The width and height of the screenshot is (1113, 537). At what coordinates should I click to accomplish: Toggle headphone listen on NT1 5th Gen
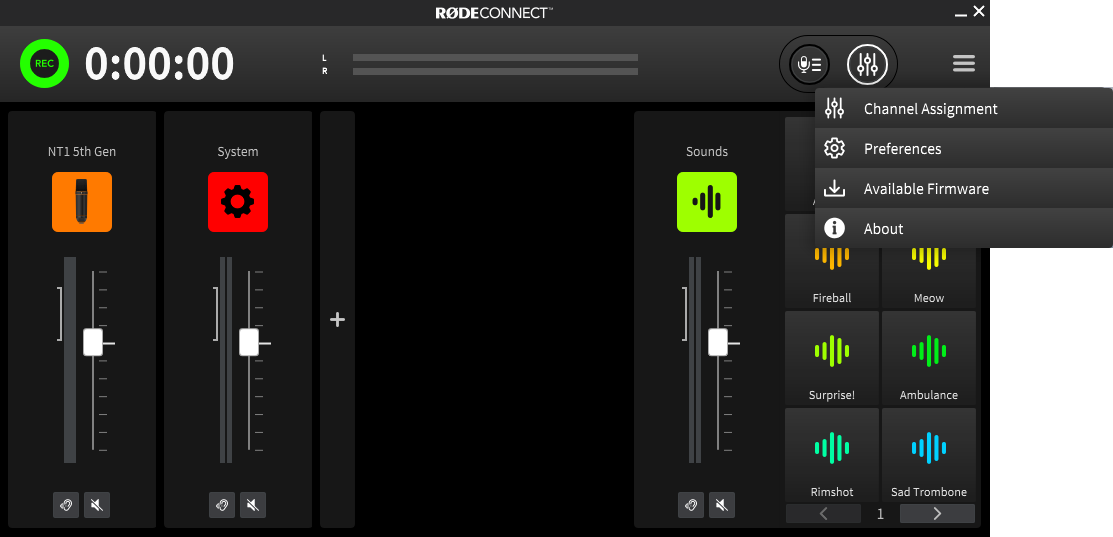[x=66, y=505]
